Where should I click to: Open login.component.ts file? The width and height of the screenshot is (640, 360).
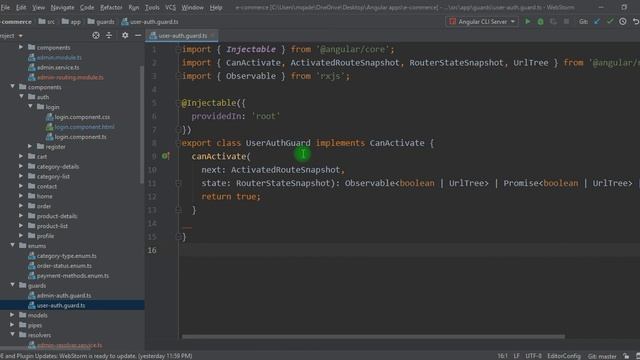tap(80, 137)
